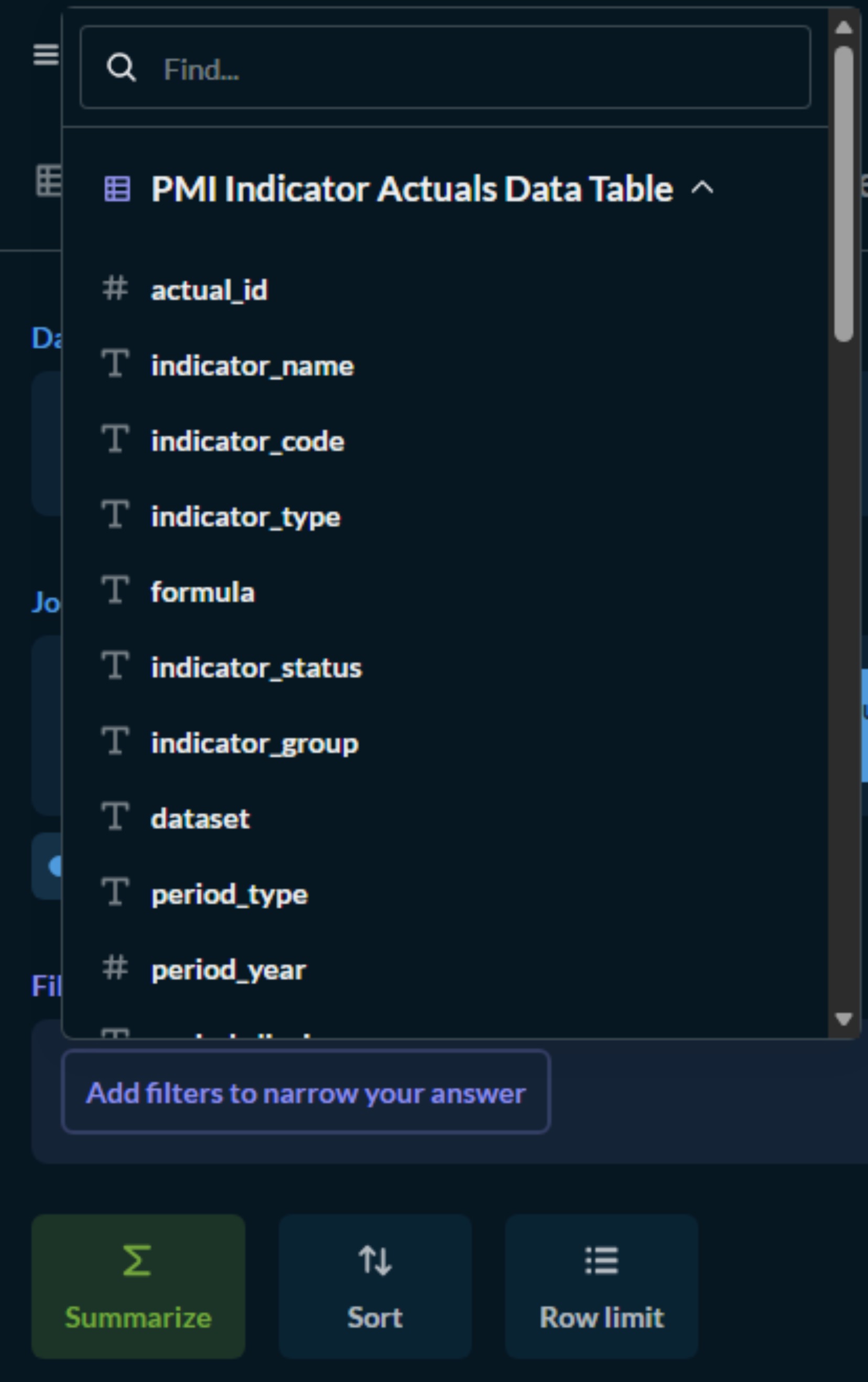Viewport: 868px width, 1382px height.
Task: Click text type icon beside formula
Action: click(115, 590)
